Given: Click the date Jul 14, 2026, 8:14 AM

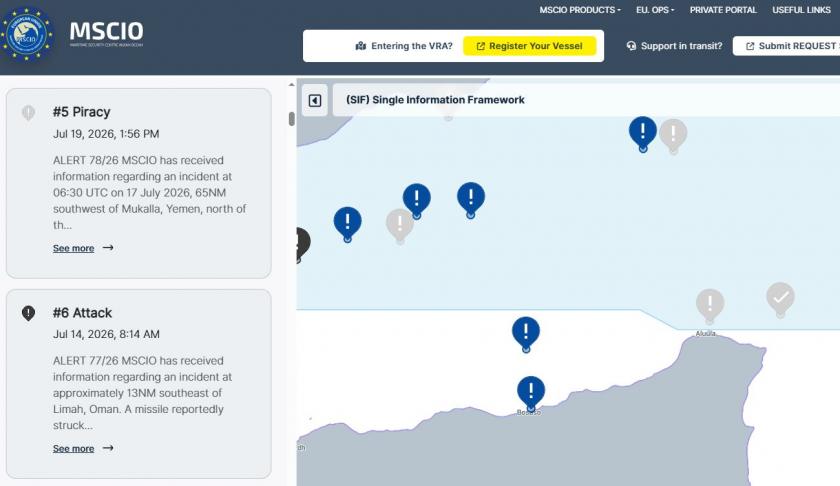Looking at the screenshot, I should coord(106,334).
